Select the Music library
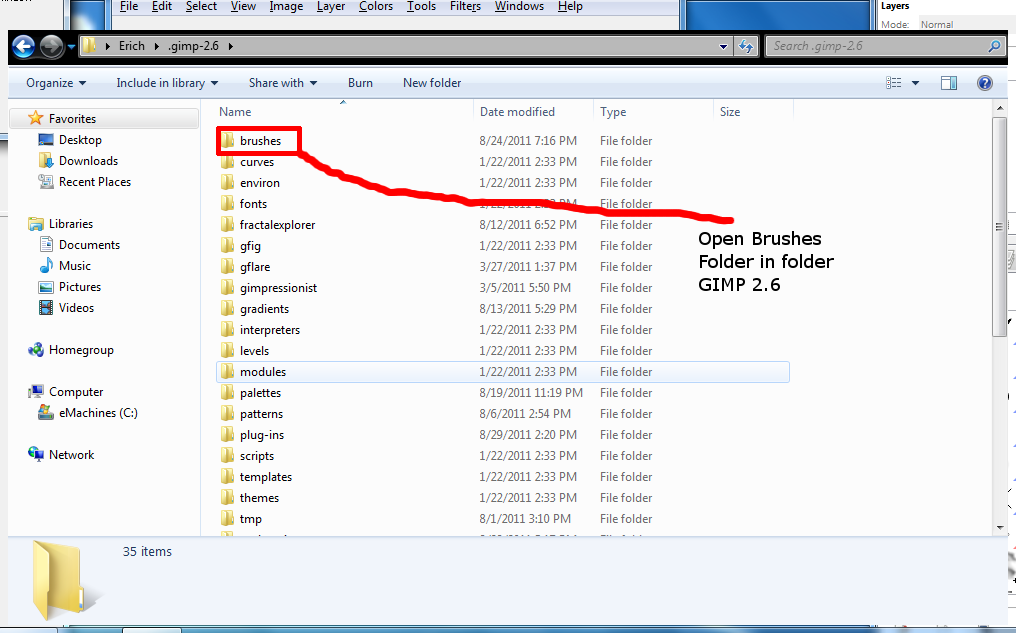Image resolution: width=1016 pixels, height=633 pixels. coord(75,266)
